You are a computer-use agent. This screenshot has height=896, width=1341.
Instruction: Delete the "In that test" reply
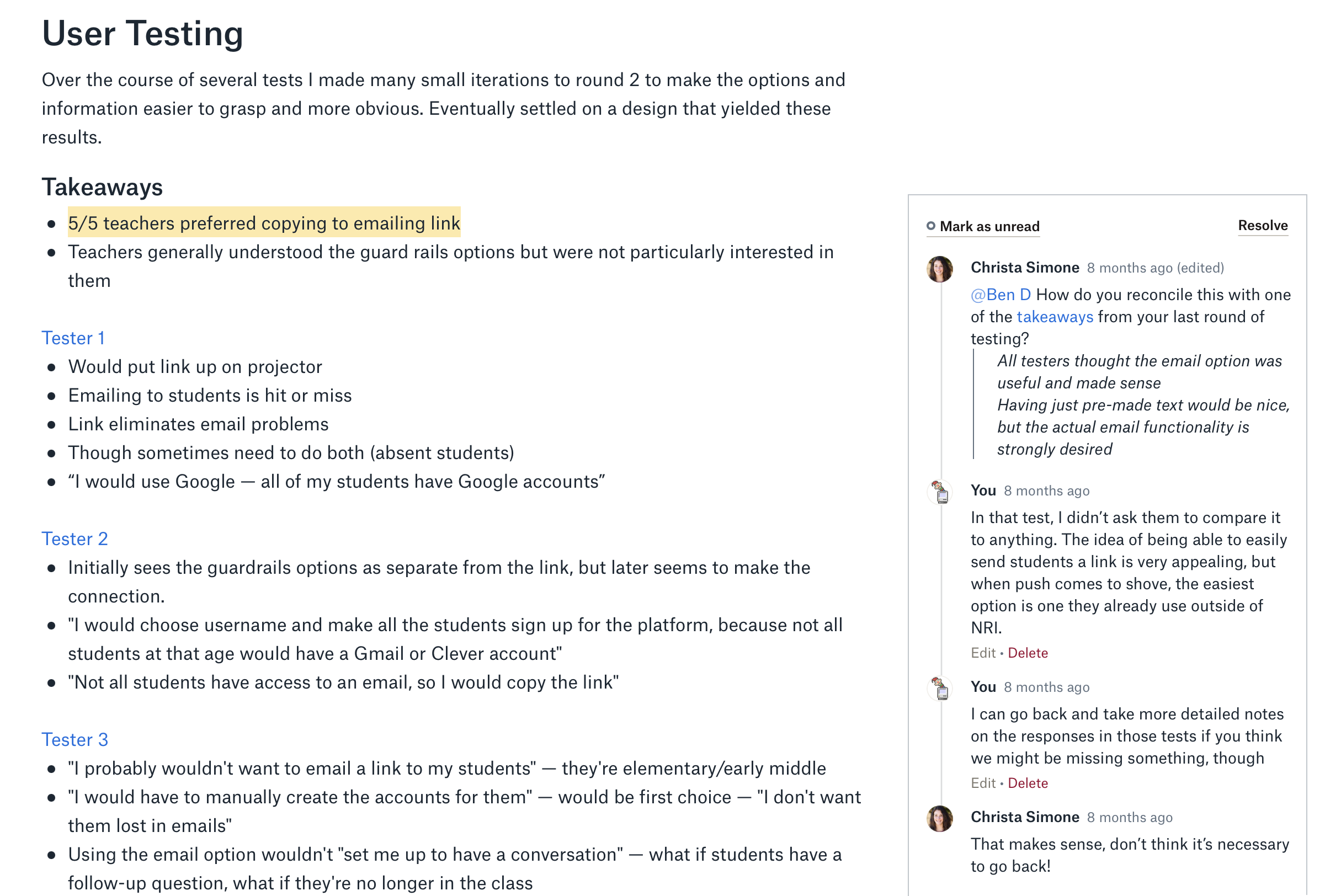pos(1027,653)
